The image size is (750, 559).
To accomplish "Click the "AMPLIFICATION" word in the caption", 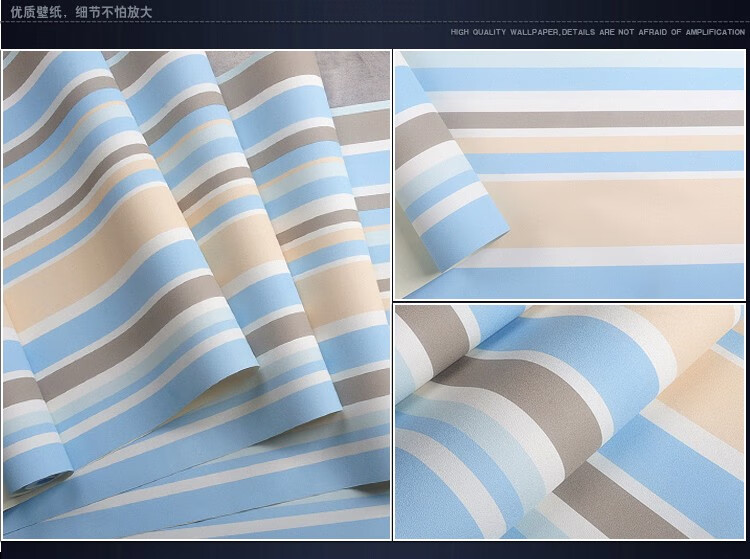I will tap(714, 32).
